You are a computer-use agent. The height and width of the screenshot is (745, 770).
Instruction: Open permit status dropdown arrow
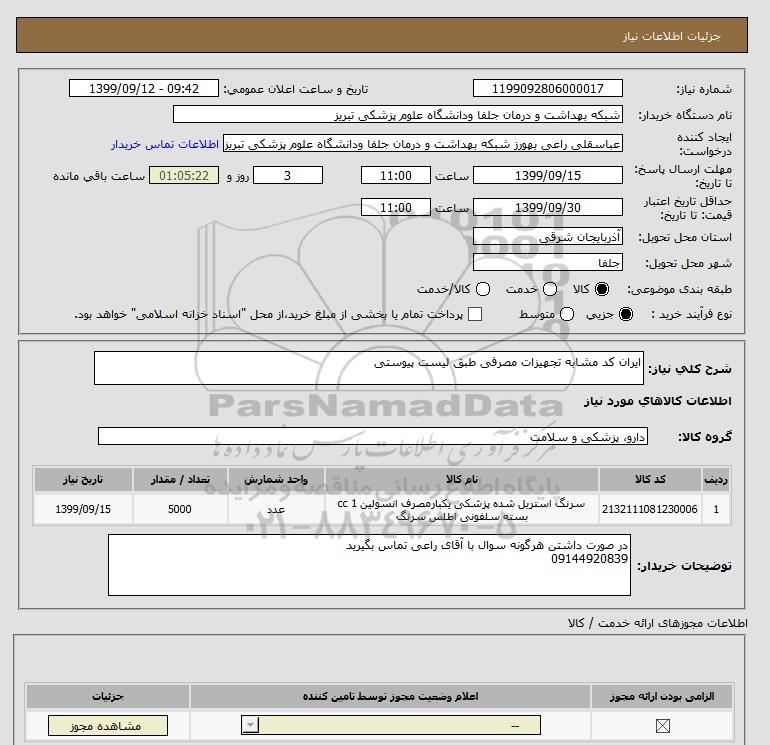tap(250, 725)
